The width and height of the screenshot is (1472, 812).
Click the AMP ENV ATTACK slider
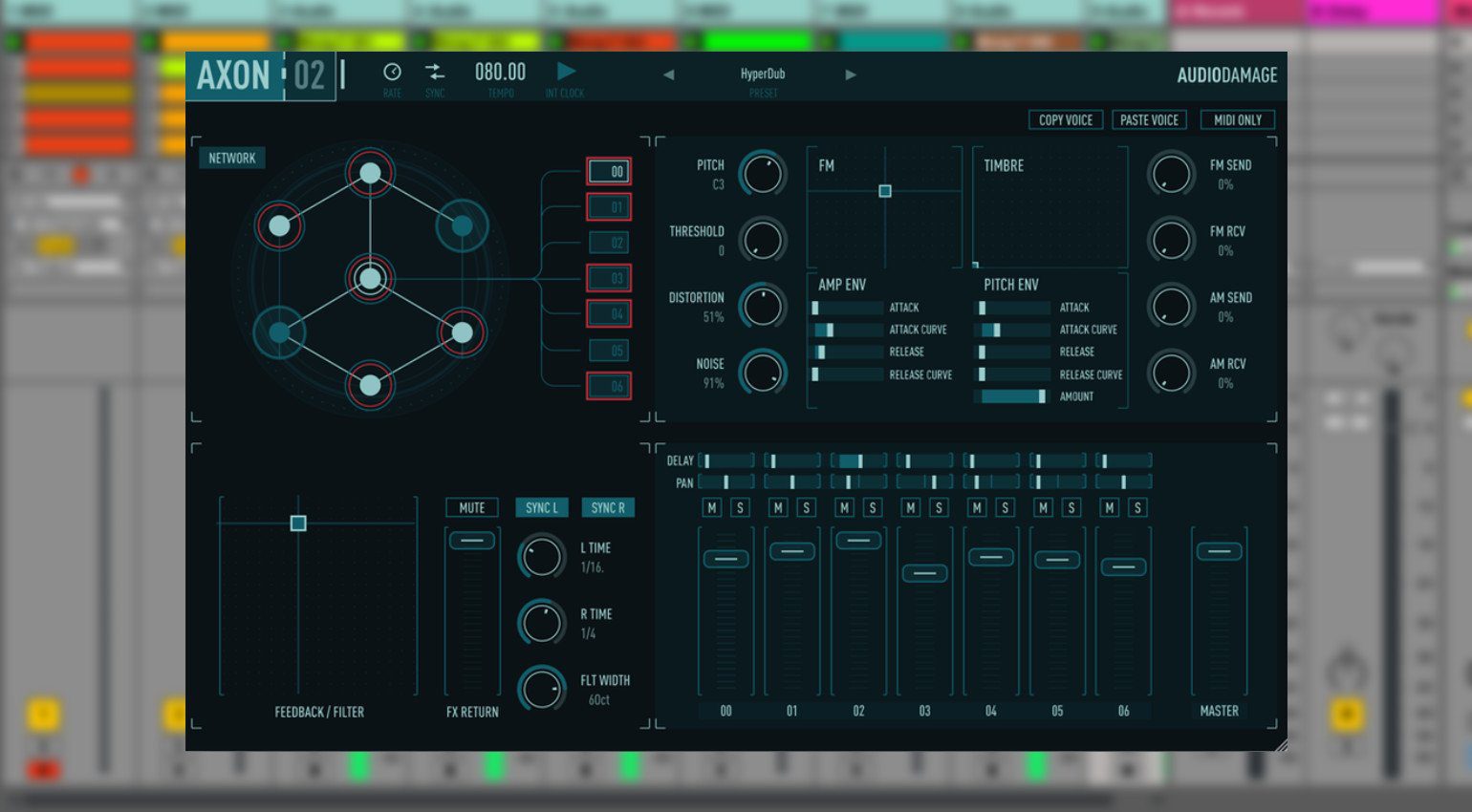tap(848, 308)
